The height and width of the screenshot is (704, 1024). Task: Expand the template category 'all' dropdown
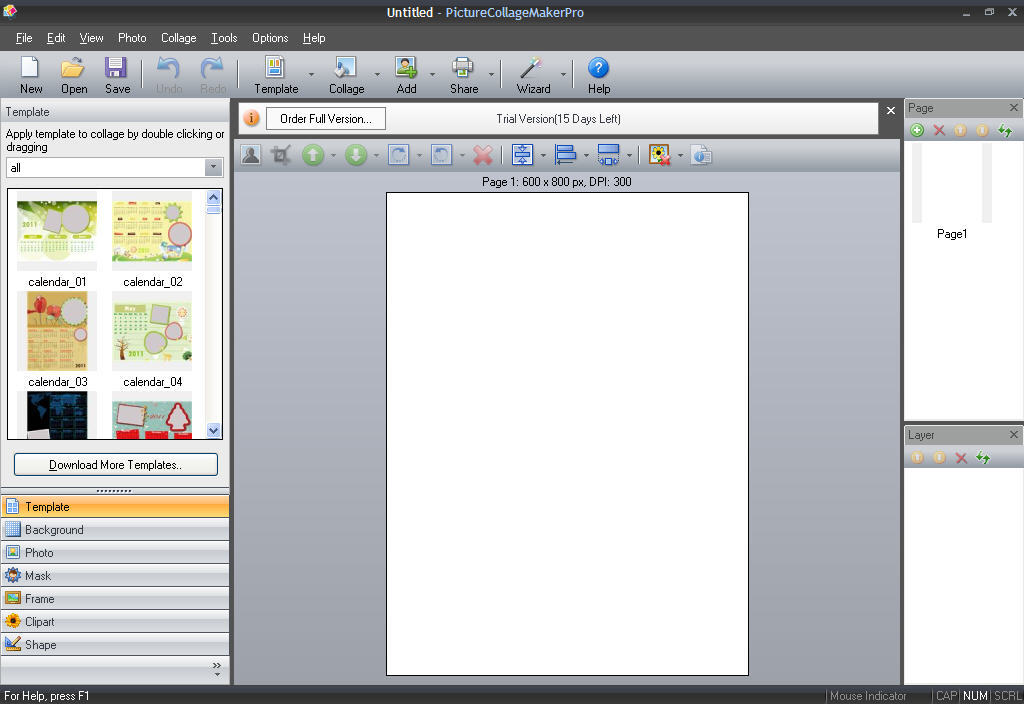[x=213, y=168]
